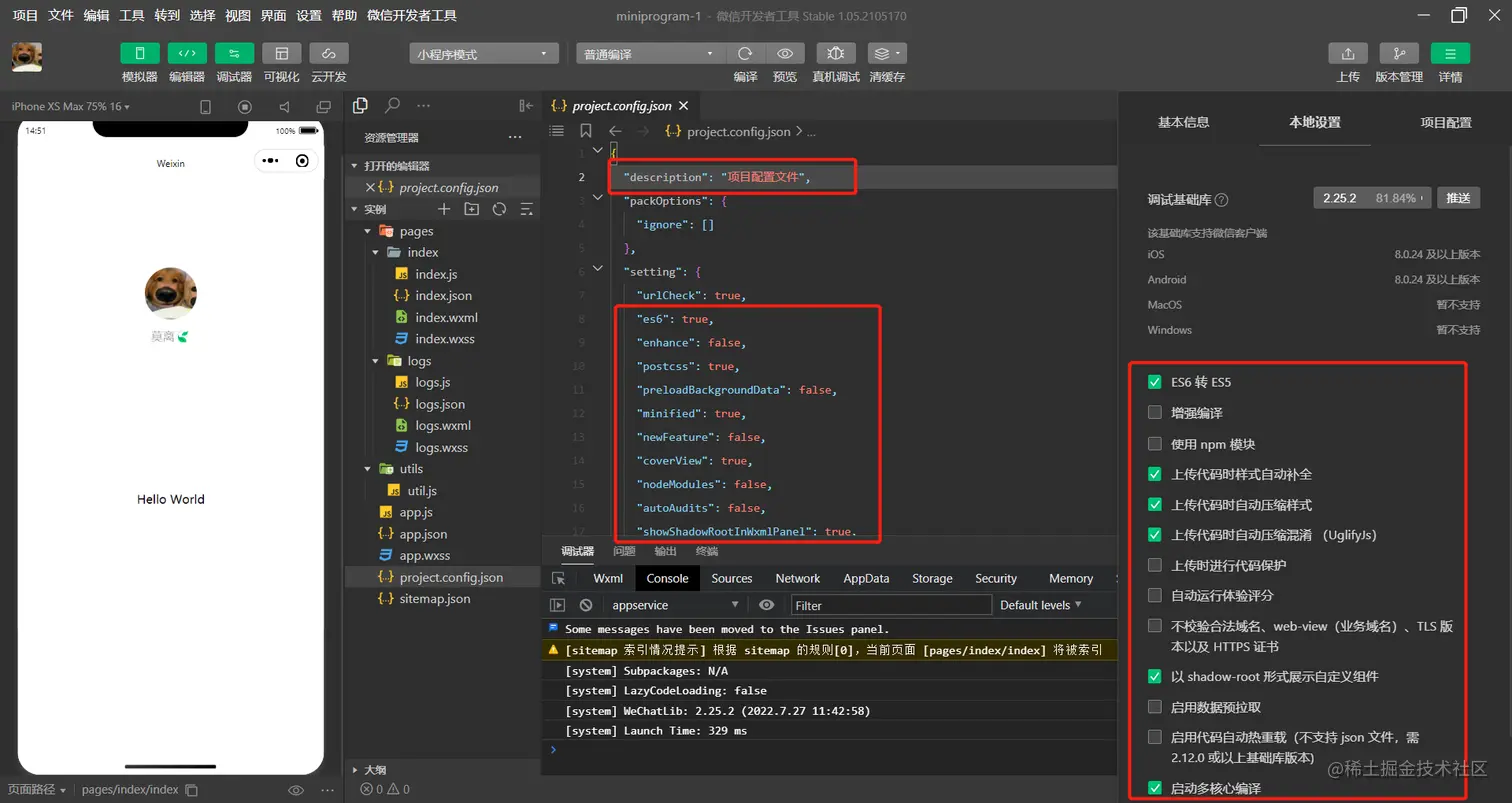Open the 小程序模式 mode dropdown

click(x=484, y=54)
